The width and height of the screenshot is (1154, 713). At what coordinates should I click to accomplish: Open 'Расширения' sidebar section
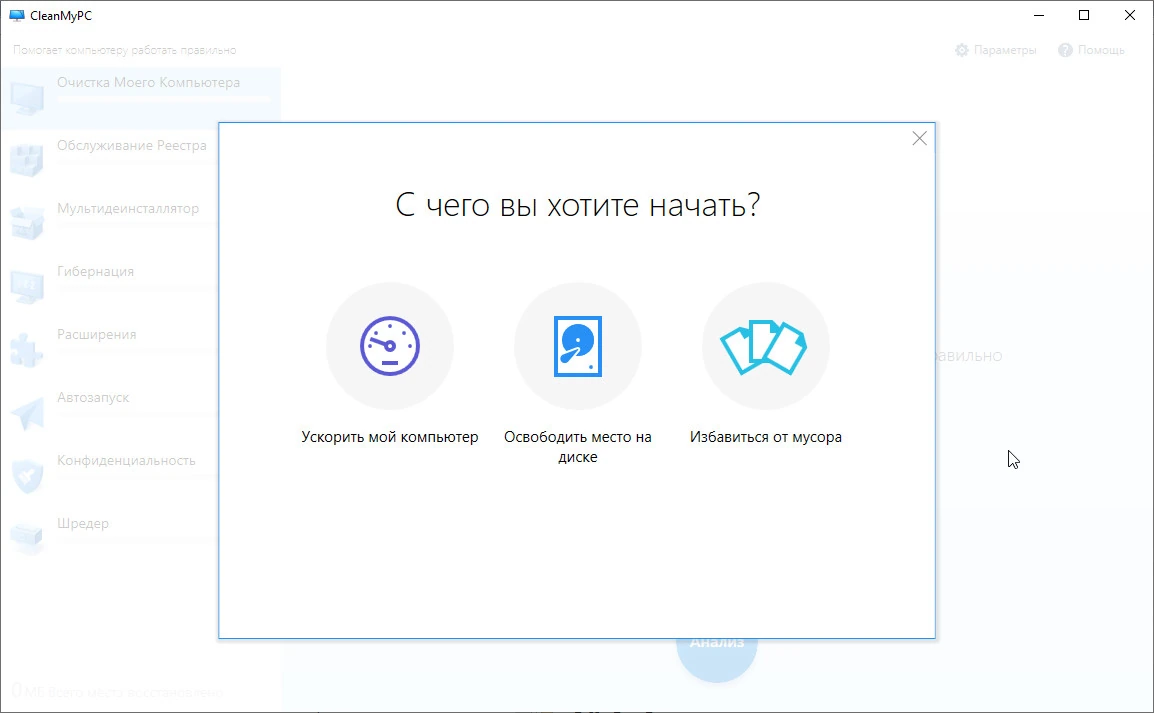coord(110,350)
